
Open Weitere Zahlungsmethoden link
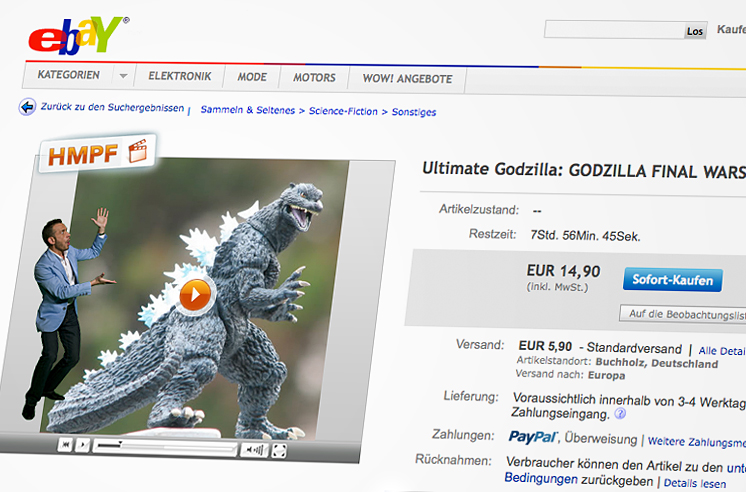697,442
